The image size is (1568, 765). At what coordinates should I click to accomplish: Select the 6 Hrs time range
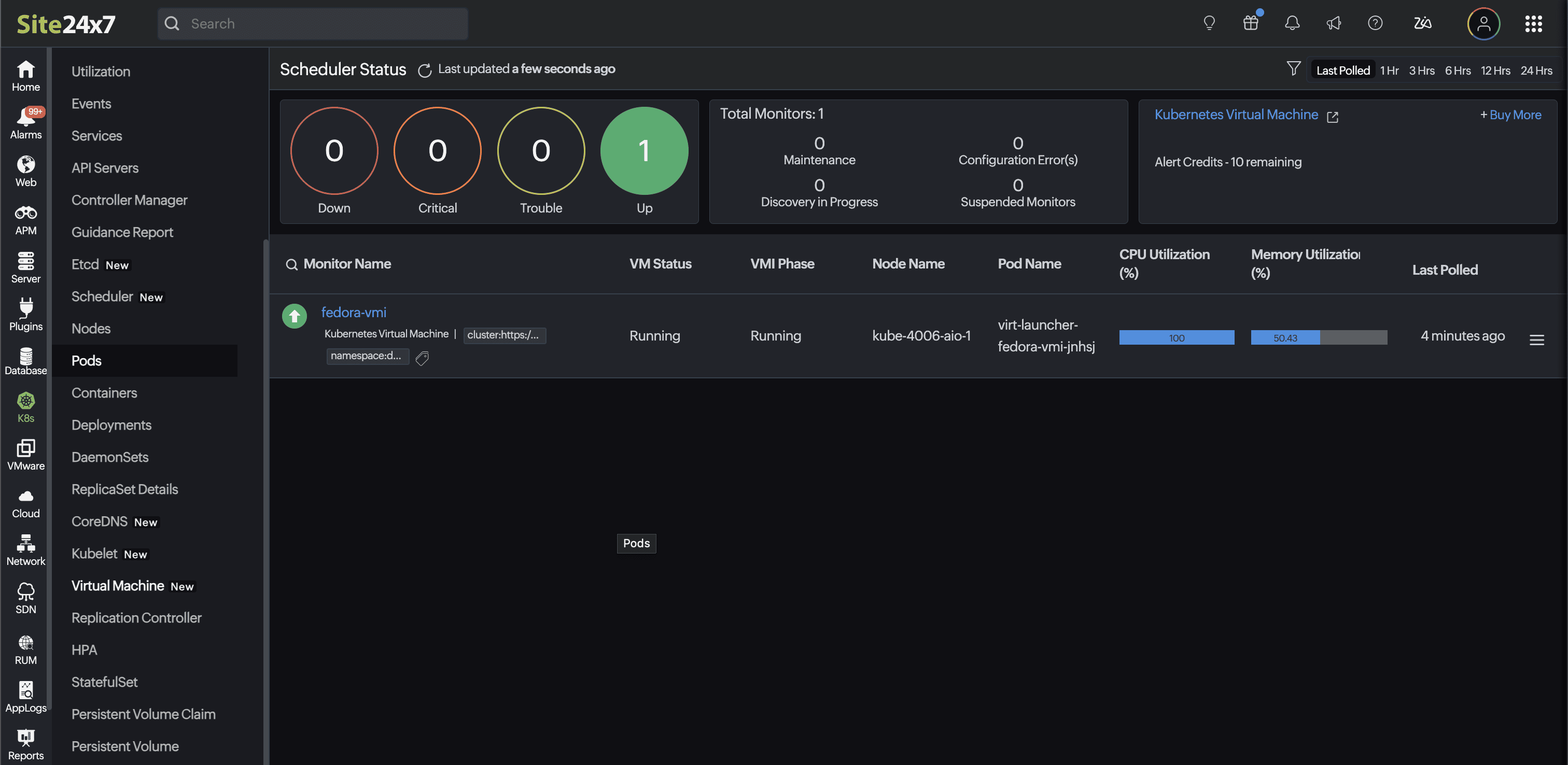[x=1457, y=70]
